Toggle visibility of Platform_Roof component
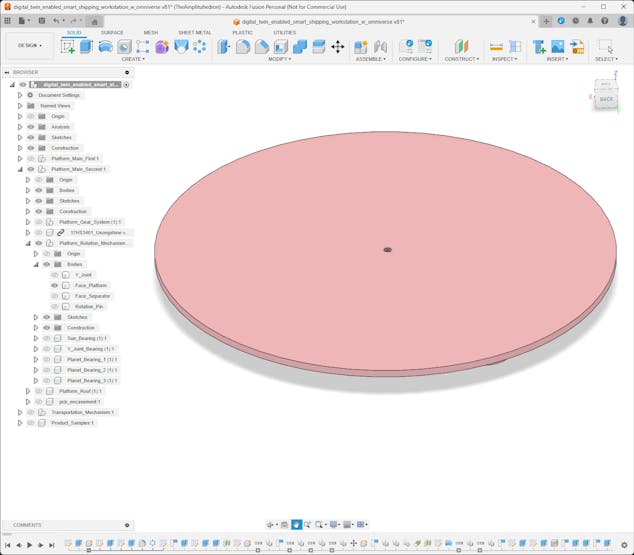The width and height of the screenshot is (634, 555). coord(39,391)
